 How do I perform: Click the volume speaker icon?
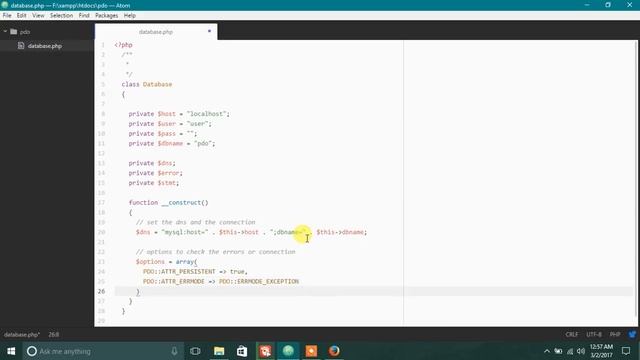point(581,351)
